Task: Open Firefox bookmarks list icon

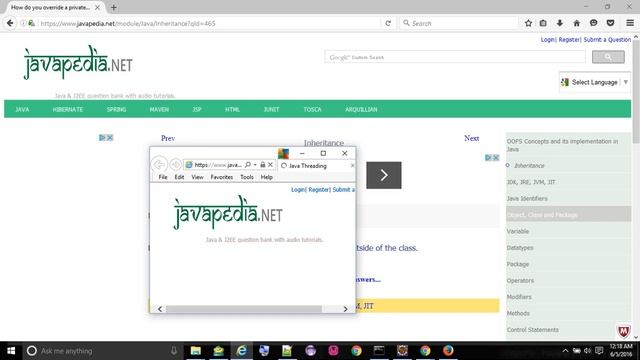Action: click(x=543, y=23)
